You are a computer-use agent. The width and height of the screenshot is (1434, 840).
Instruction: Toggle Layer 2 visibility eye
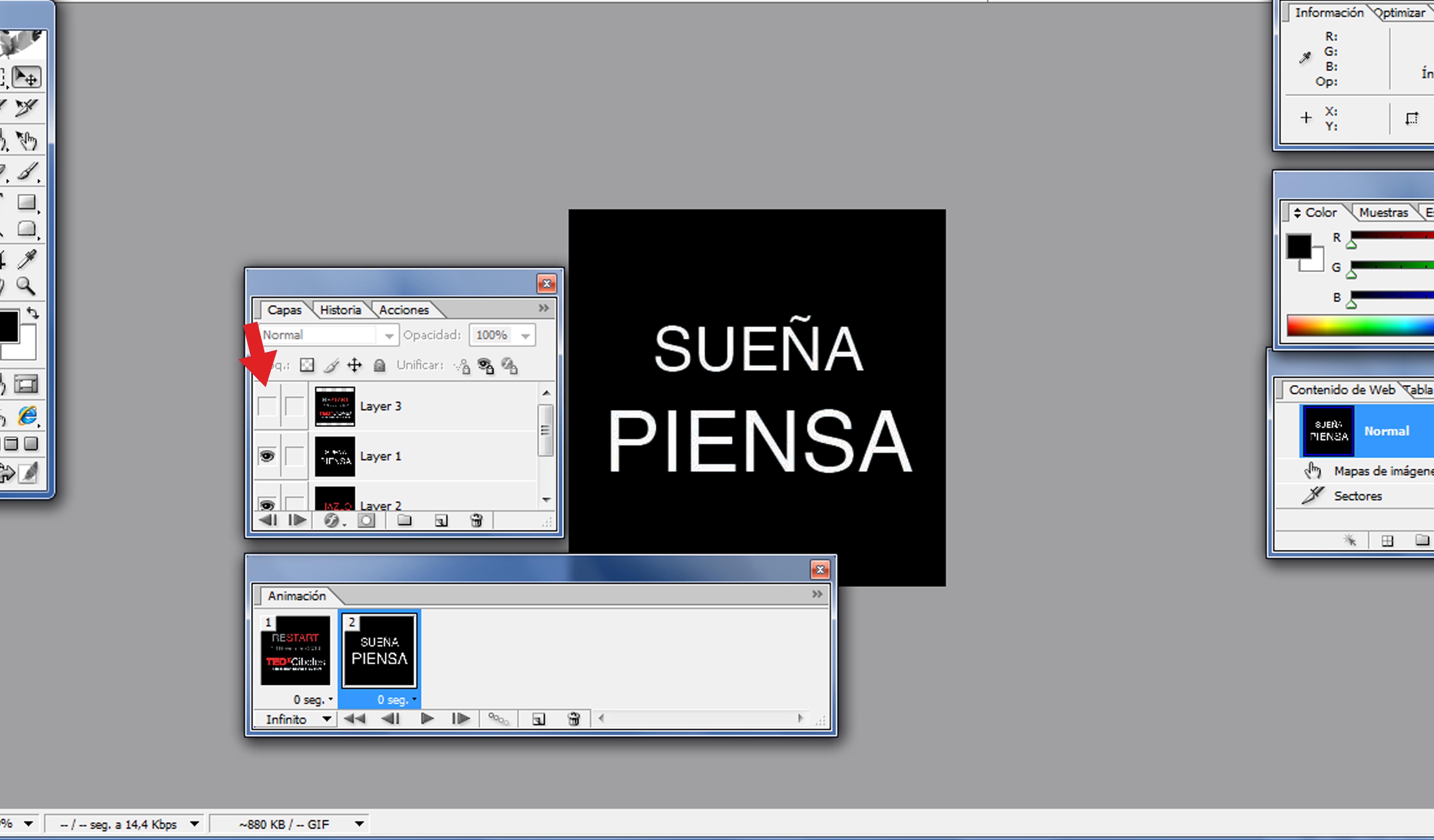(267, 504)
